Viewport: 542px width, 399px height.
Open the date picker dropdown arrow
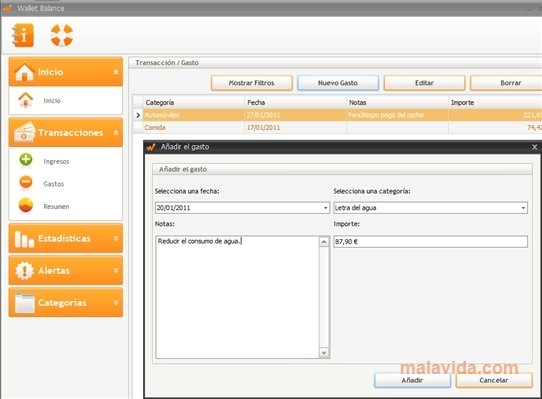tap(325, 208)
